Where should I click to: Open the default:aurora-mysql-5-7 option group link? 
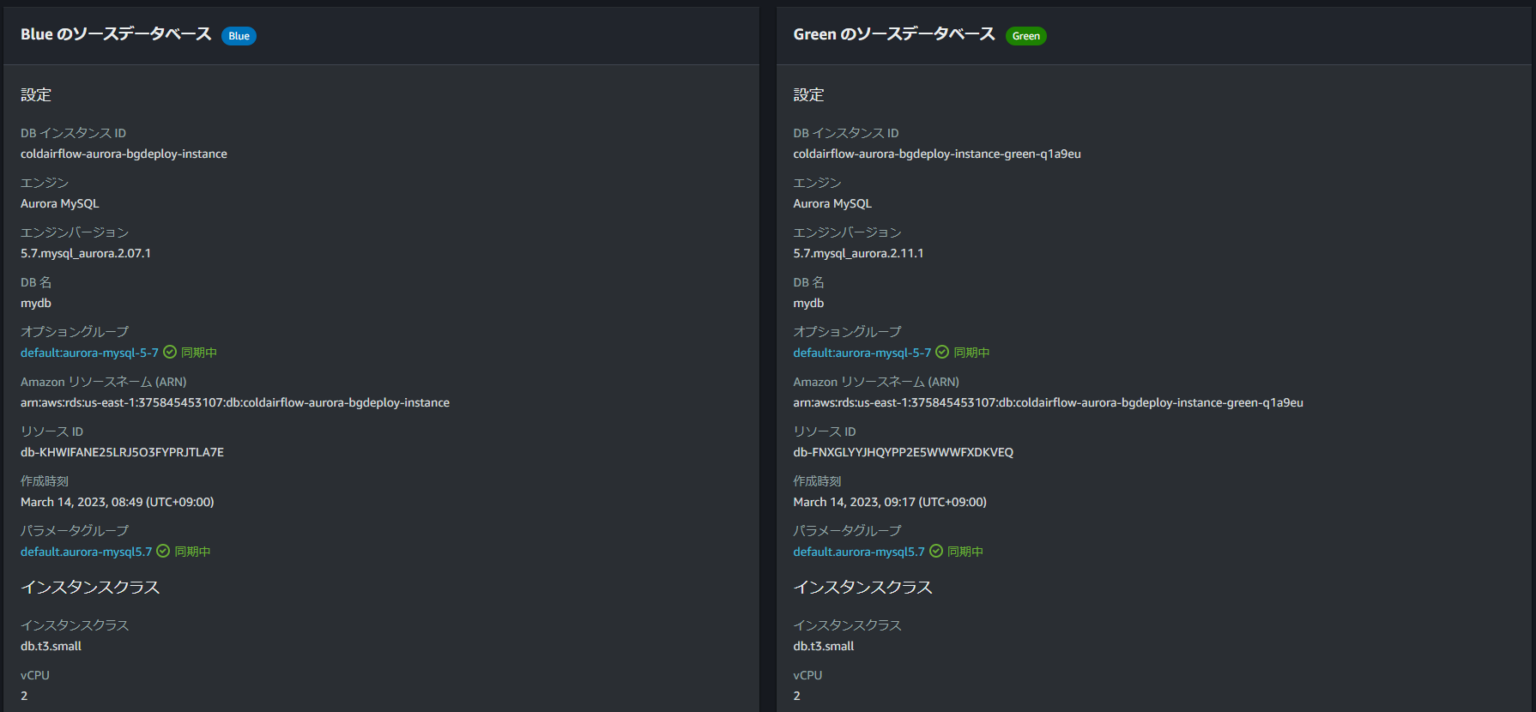click(85, 352)
